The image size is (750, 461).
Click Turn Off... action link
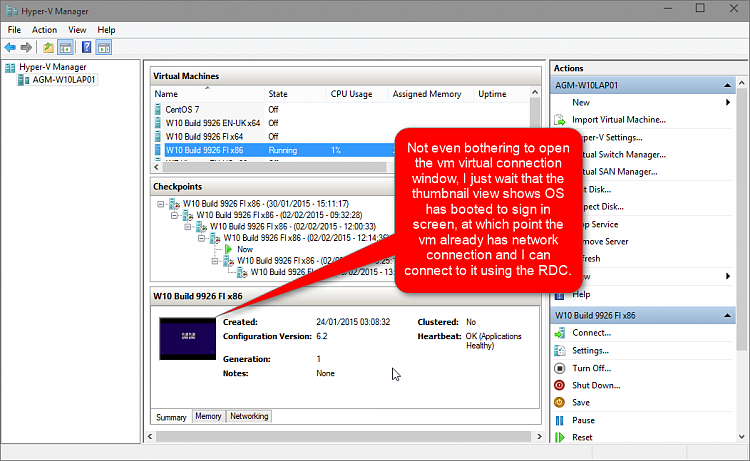coord(591,368)
